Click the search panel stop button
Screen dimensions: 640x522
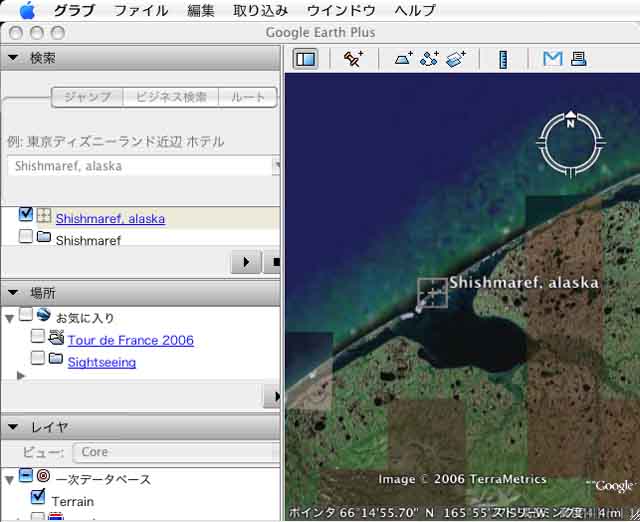[272, 262]
